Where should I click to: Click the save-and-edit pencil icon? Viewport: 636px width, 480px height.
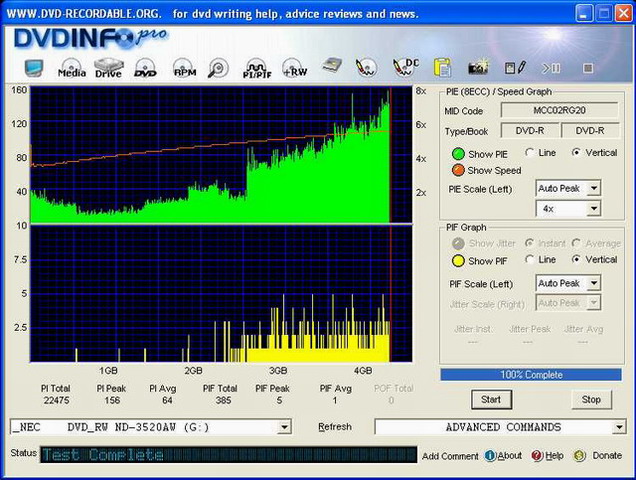pos(515,68)
